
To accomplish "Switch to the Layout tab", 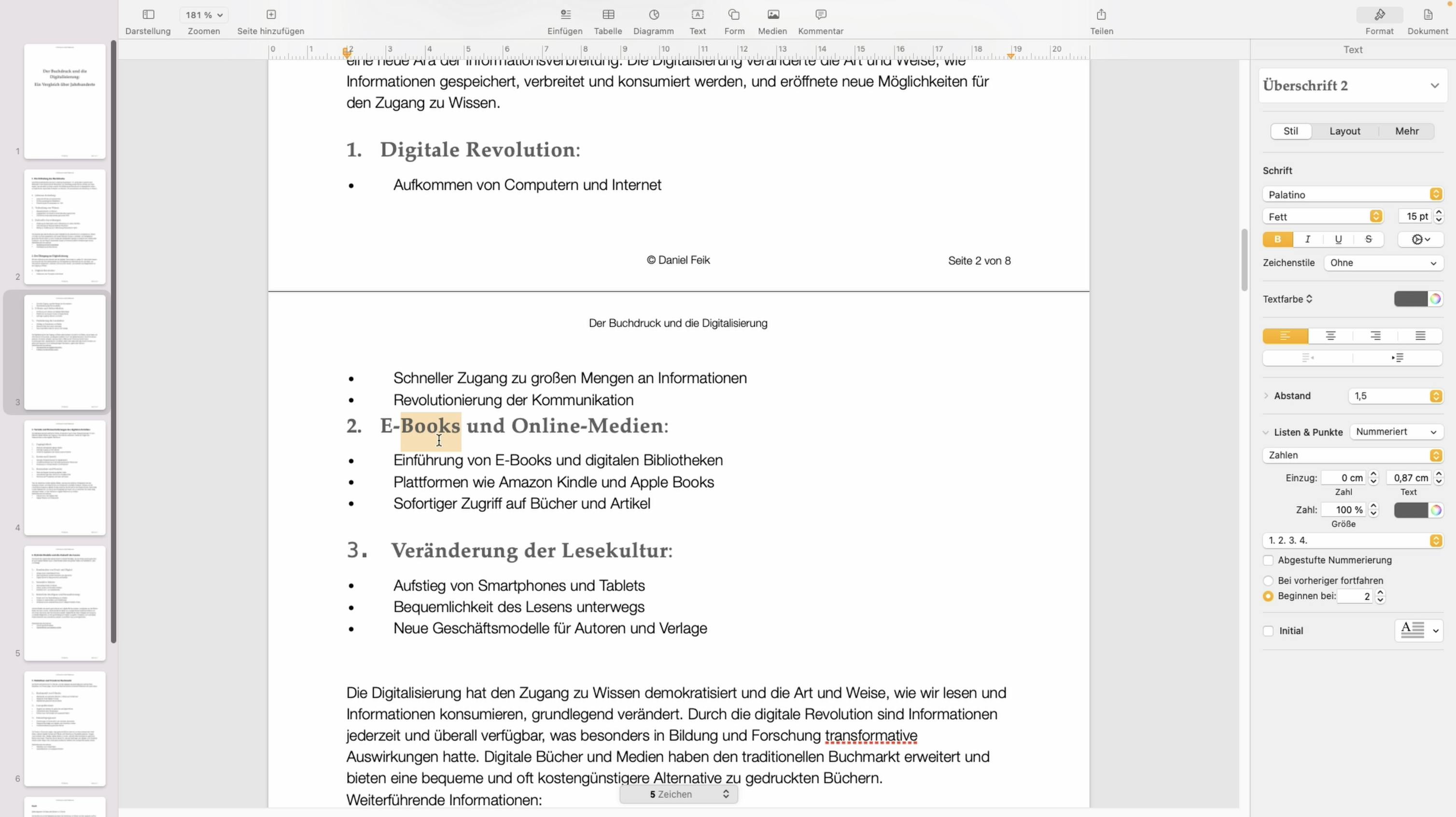I will [1345, 130].
